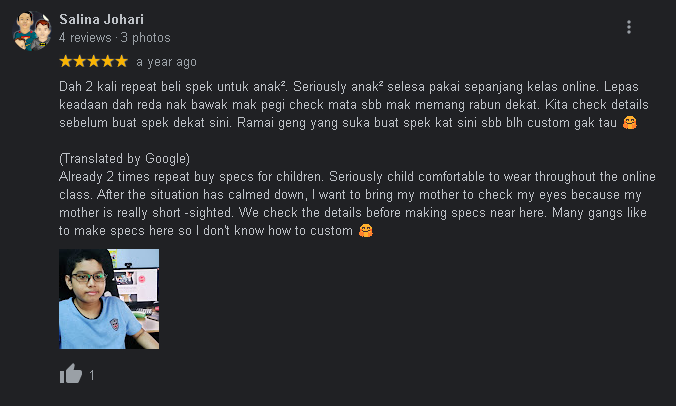Image resolution: width=676 pixels, height=406 pixels.
Task: Like the review with thumbs up icon
Action: 71,374
